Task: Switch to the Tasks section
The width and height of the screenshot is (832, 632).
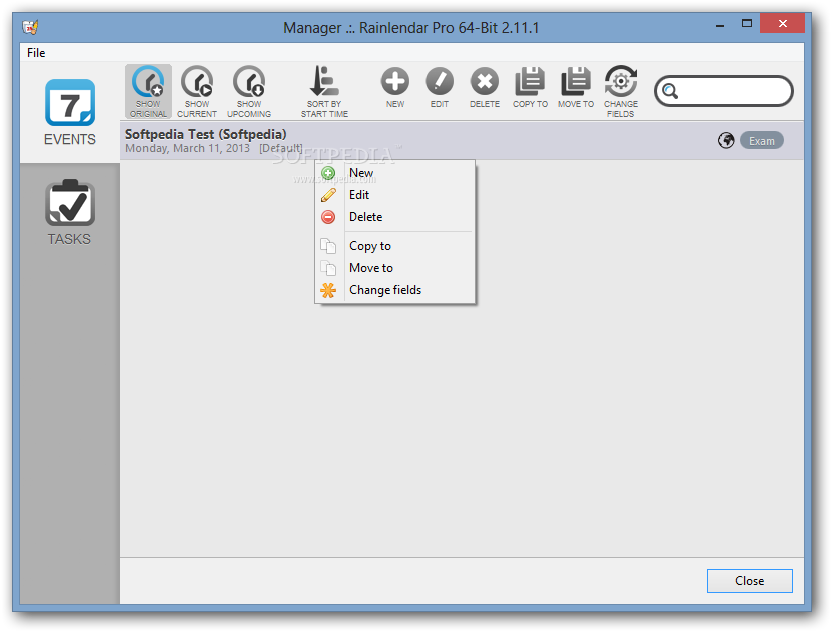Action: (70, 212)
